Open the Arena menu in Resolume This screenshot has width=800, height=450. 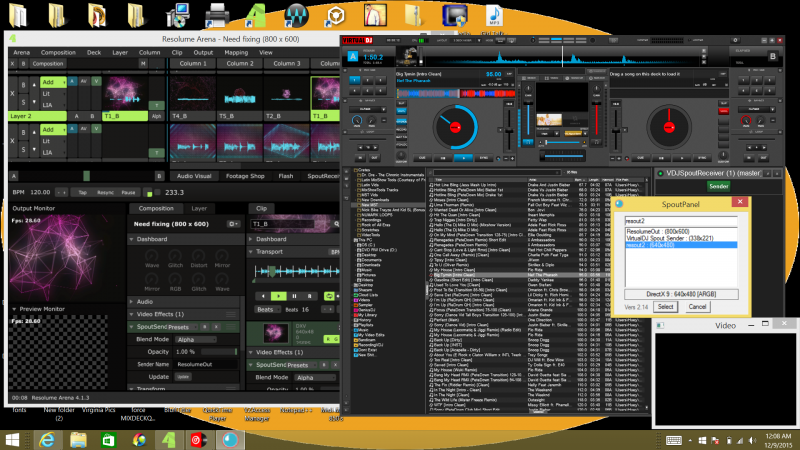(21, 52)
